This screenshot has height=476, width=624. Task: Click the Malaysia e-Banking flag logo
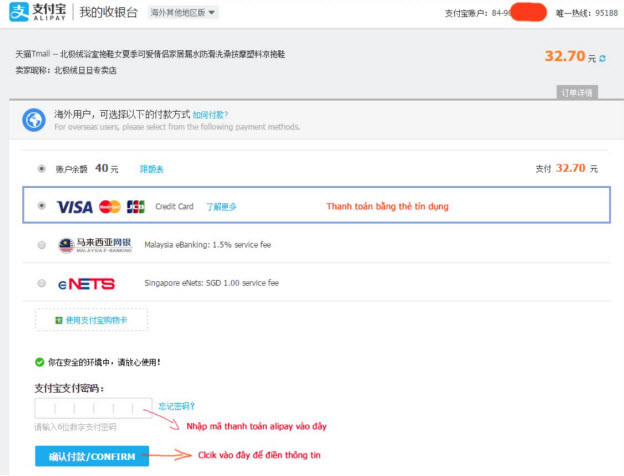tap(95, 245)
